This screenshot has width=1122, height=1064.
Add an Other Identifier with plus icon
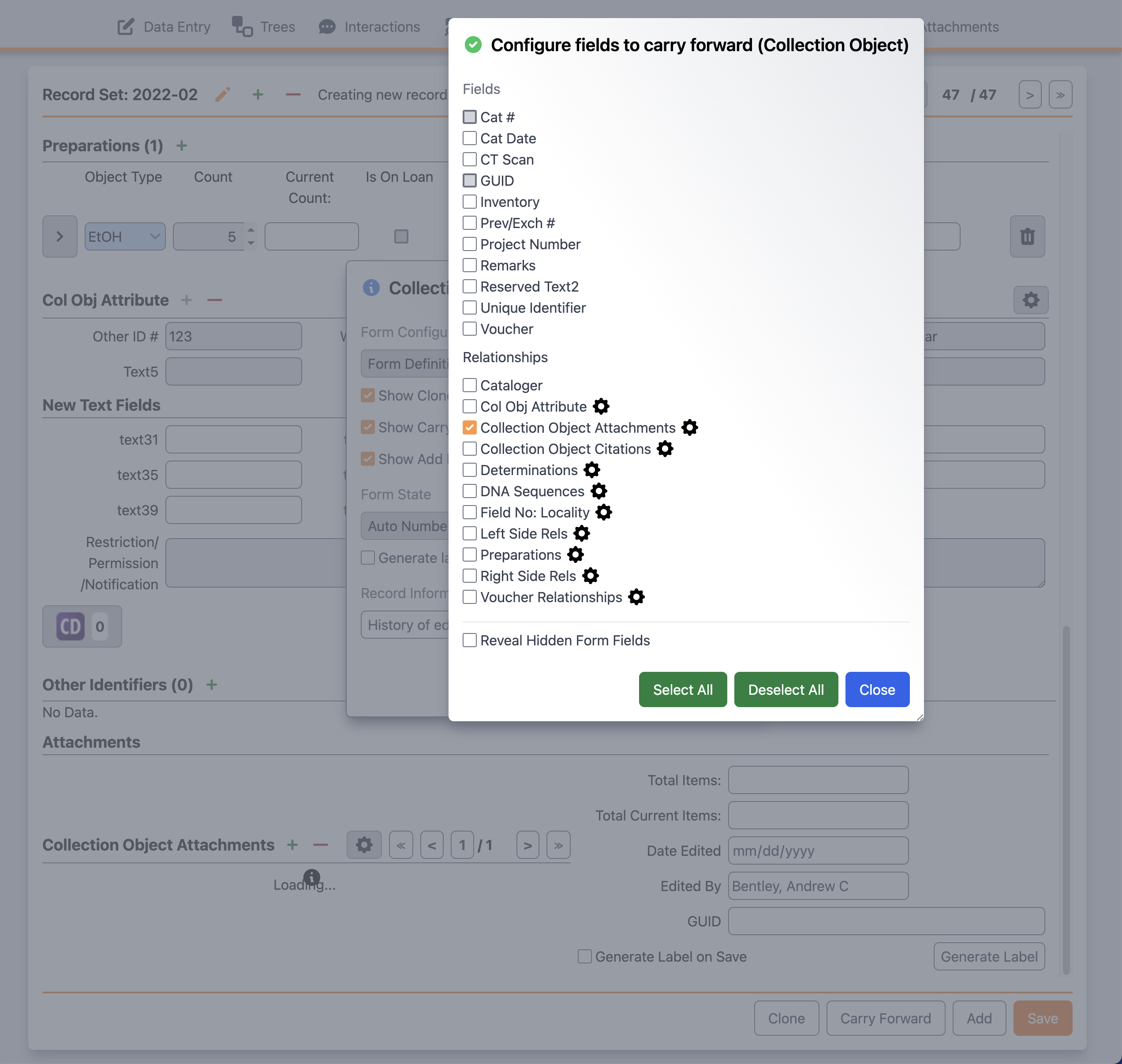211,685
